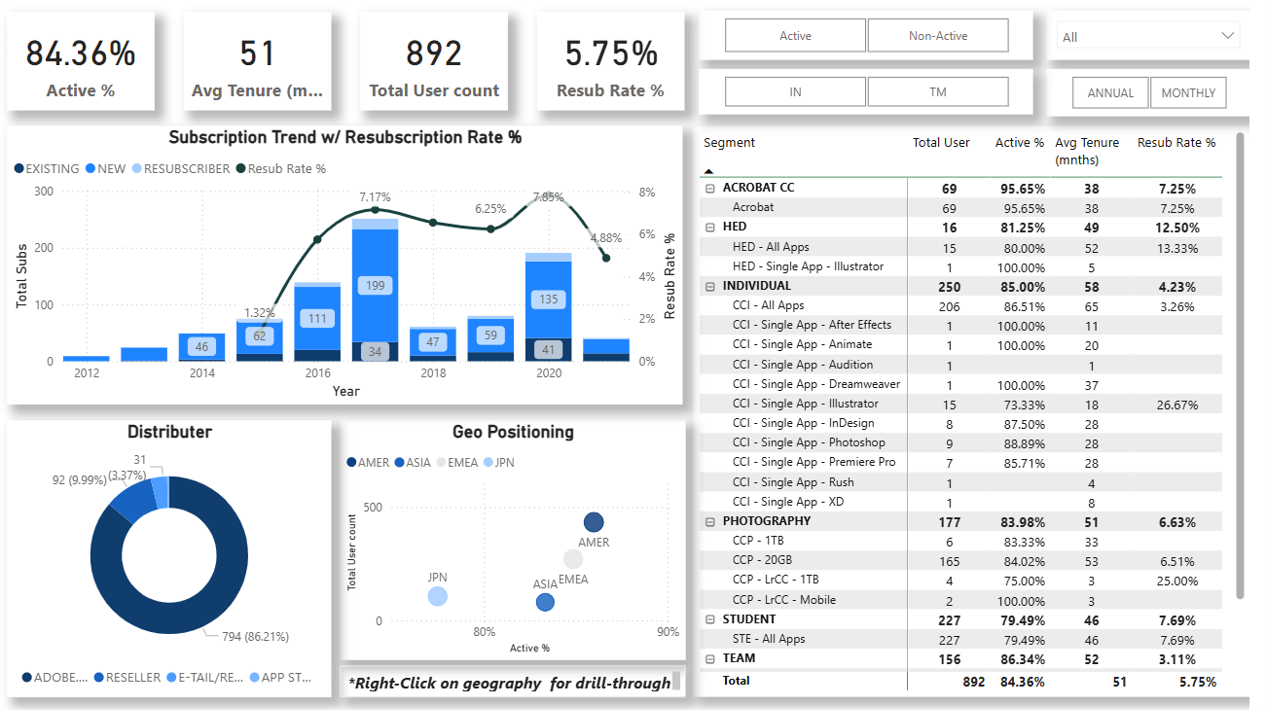Click the 7.17% data label on trend line
Viewport: 1266px width, 710px height.
click(x=375, y=197)
